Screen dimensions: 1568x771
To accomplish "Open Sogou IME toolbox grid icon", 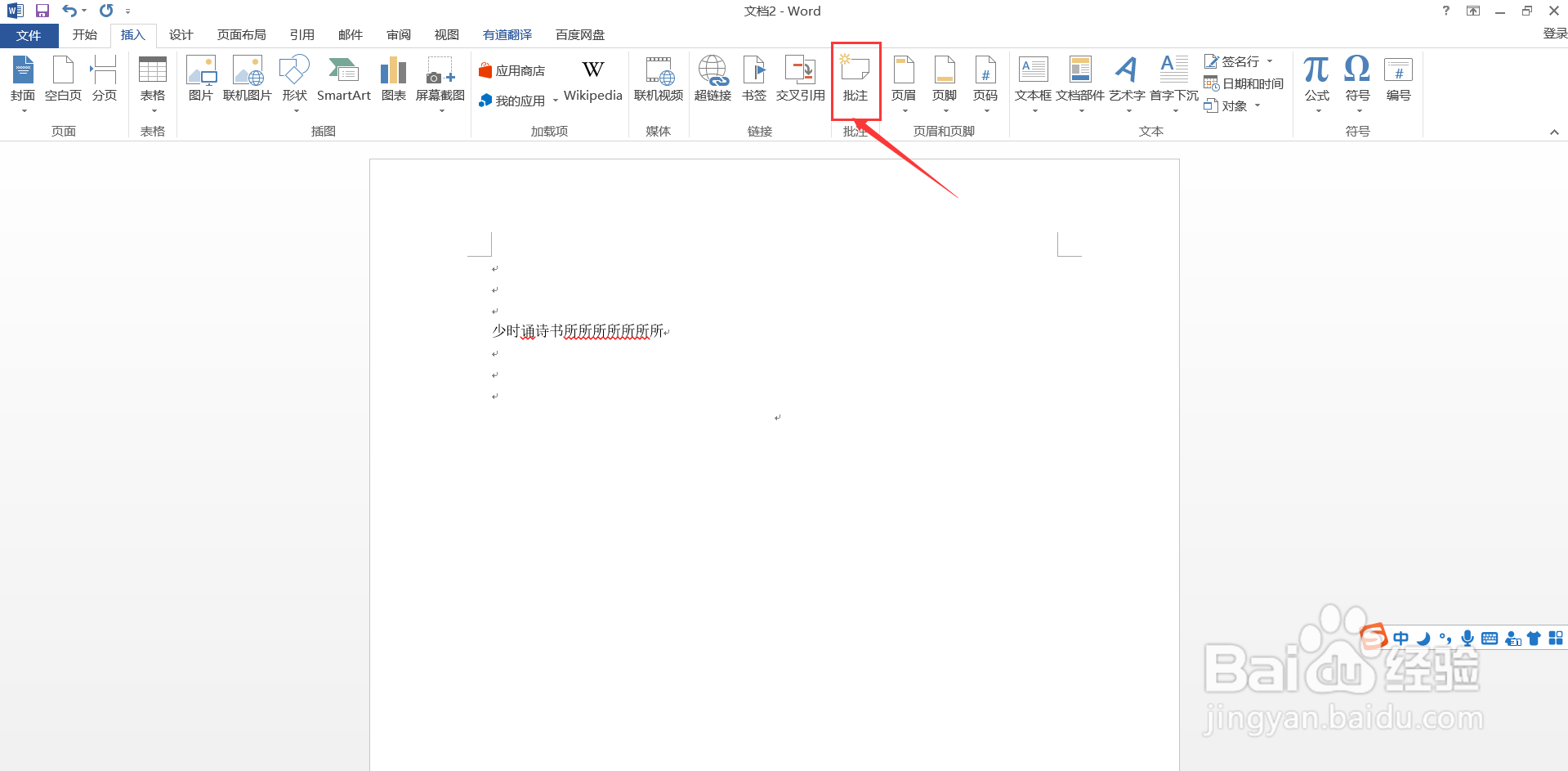I will click(1556, 639).
